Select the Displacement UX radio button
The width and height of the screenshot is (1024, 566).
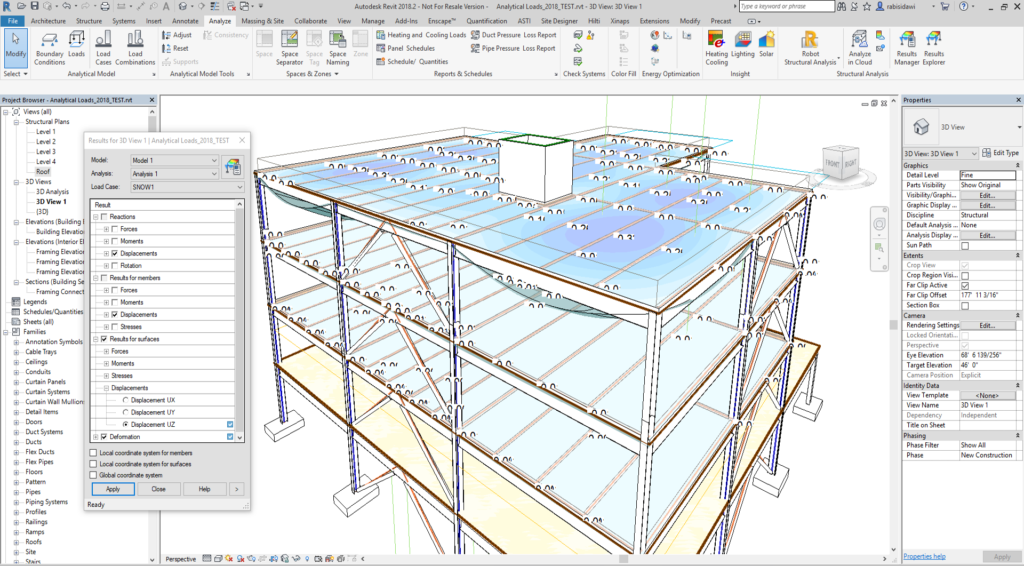(125, 399)
